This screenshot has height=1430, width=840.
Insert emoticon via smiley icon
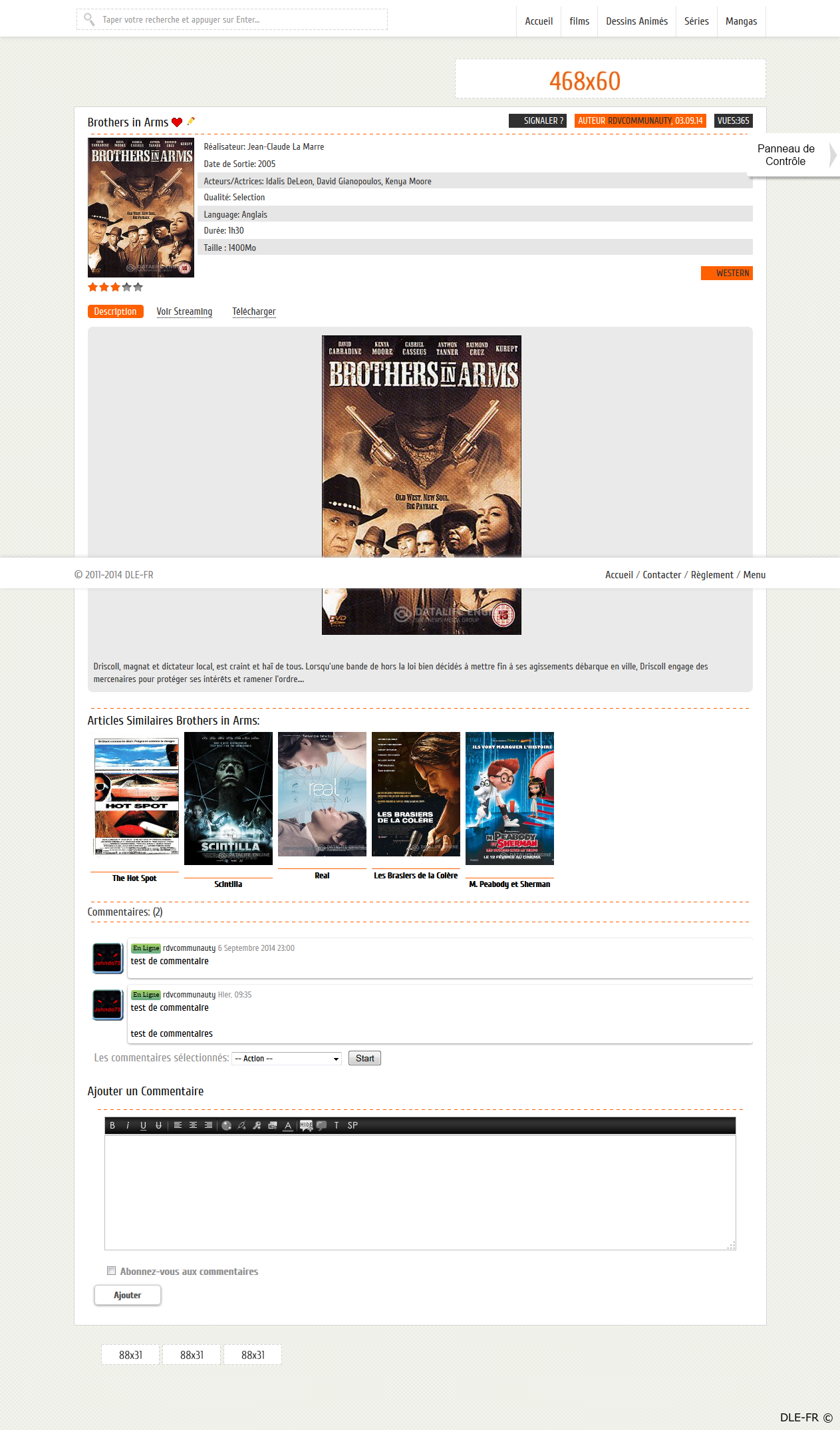(227, 1125)
